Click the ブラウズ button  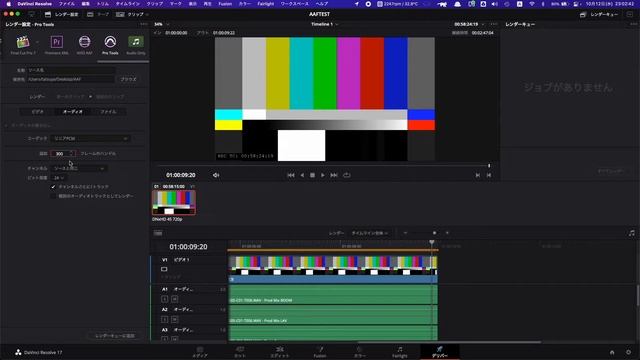click(128, 79)
